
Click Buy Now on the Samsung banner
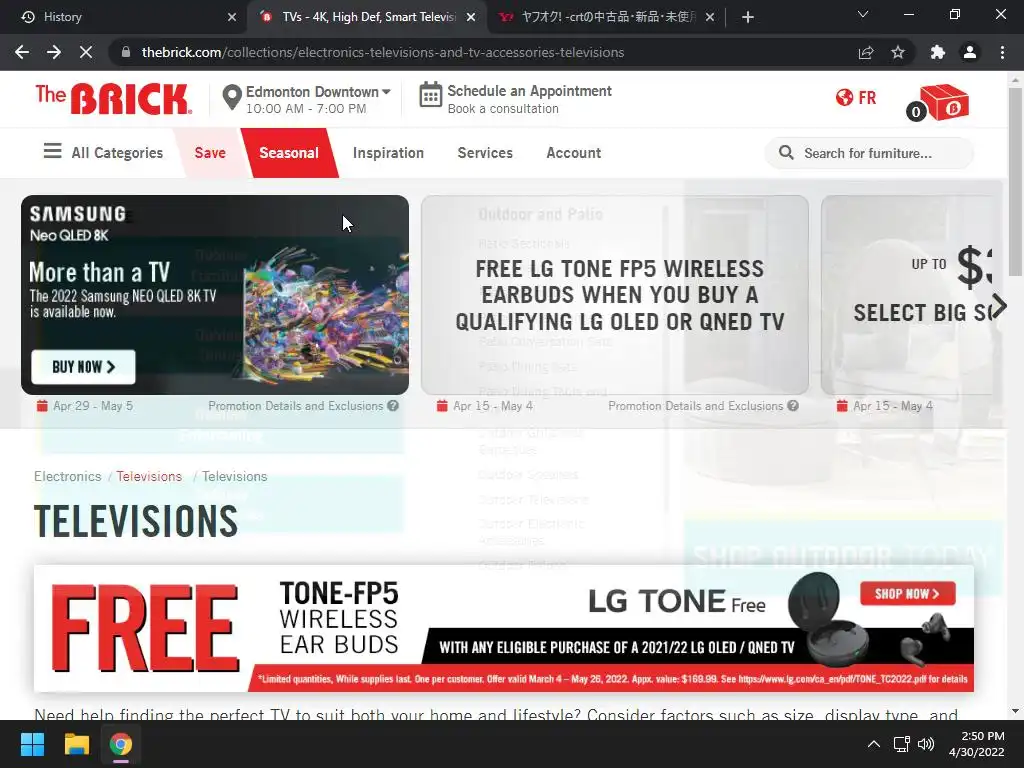84,367
